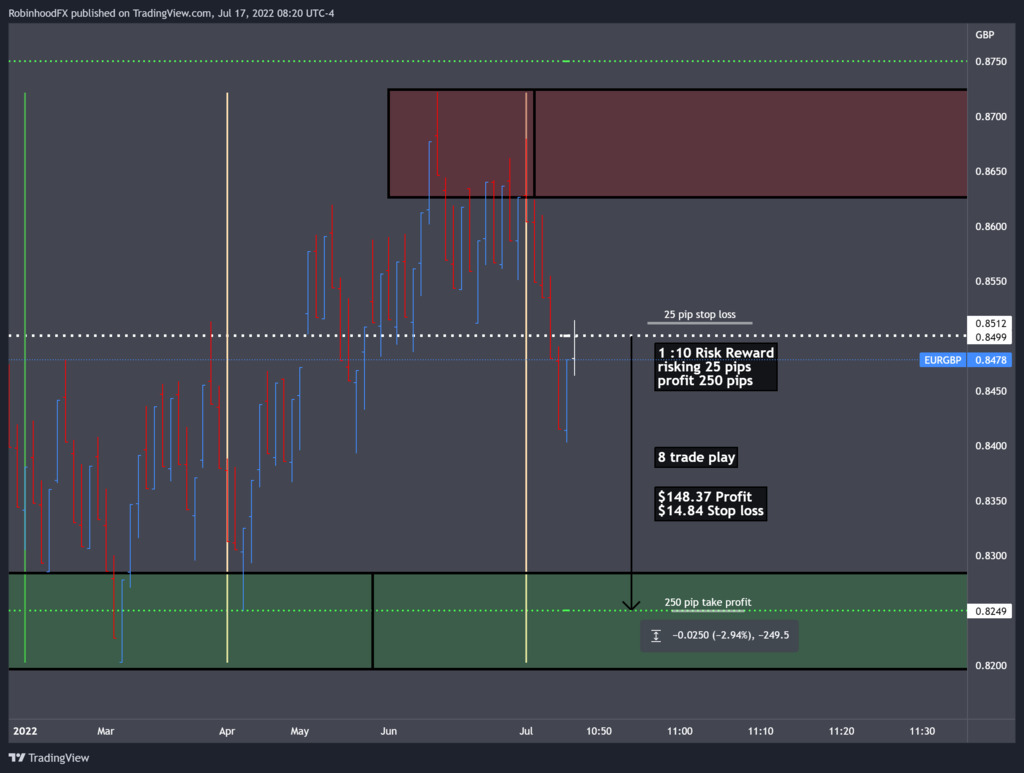Select the '250 pip take profit' label
Screen dimensions: 1024x773
coord(707,602)
